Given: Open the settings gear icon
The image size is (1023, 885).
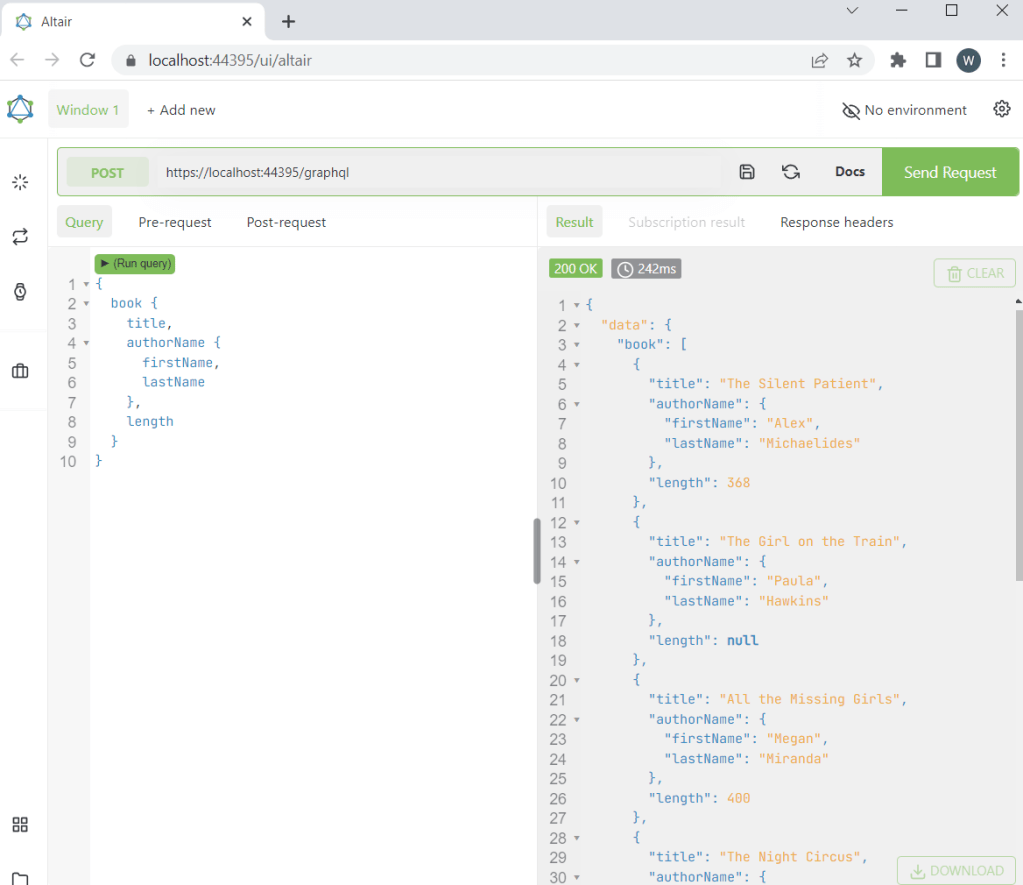Looking at the screenshot, I should (x=1002, y=109).
